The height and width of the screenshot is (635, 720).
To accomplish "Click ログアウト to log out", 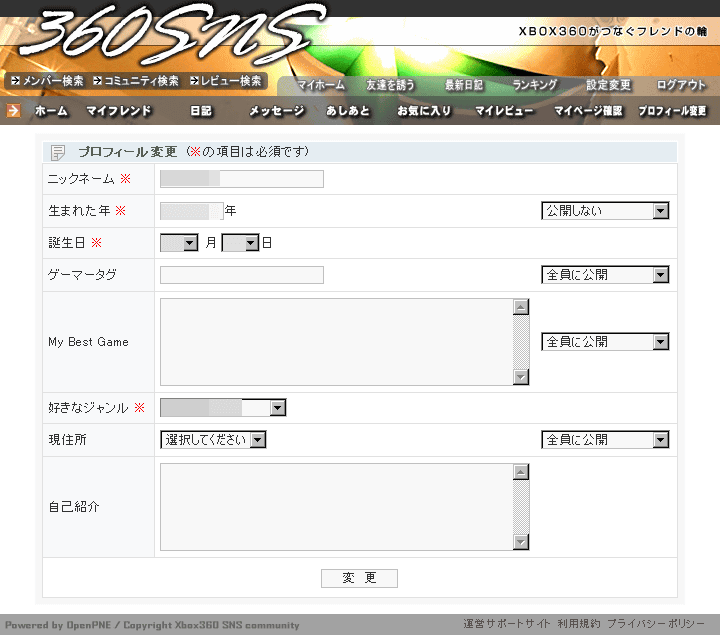I will pyautogui.click(x=681, y=86).
